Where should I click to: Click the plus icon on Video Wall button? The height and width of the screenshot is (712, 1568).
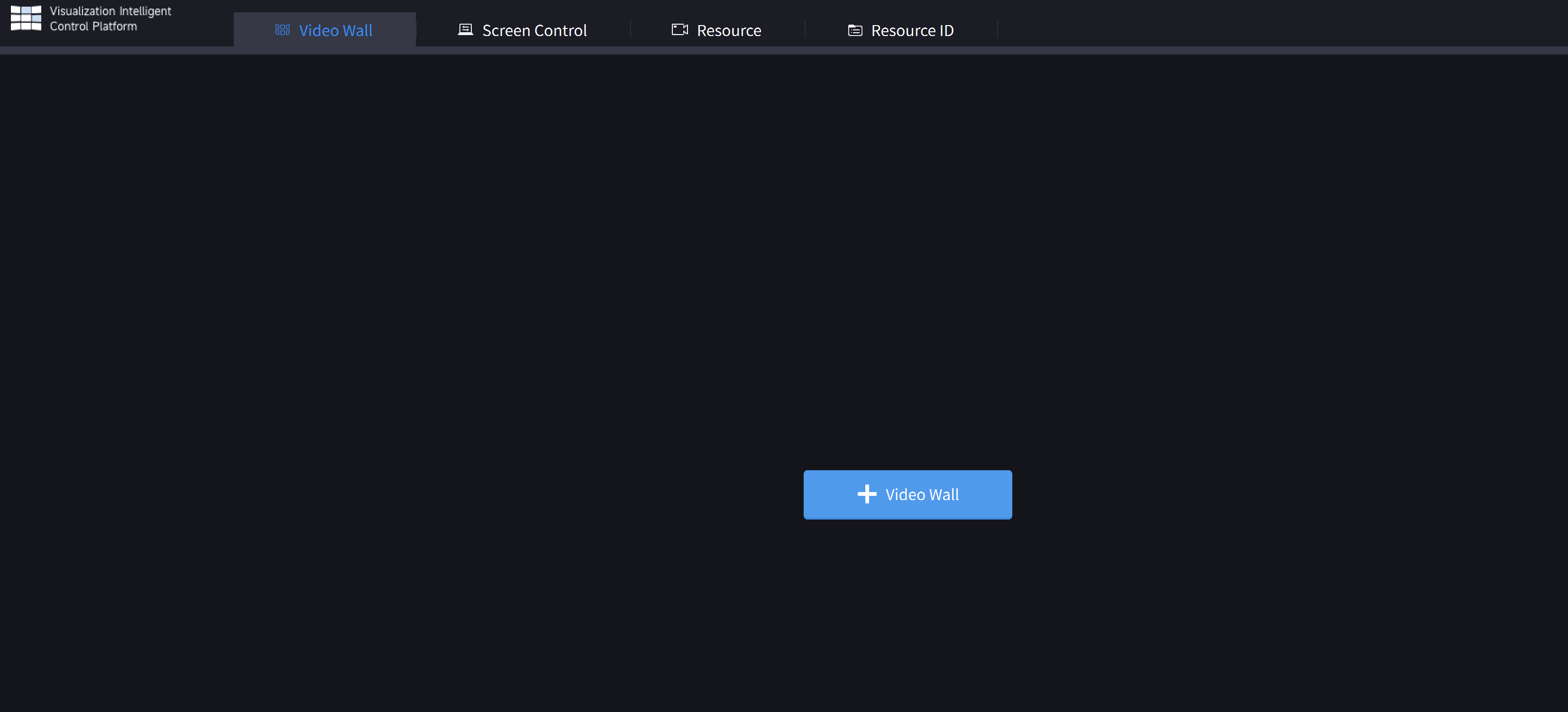(866, 493)
